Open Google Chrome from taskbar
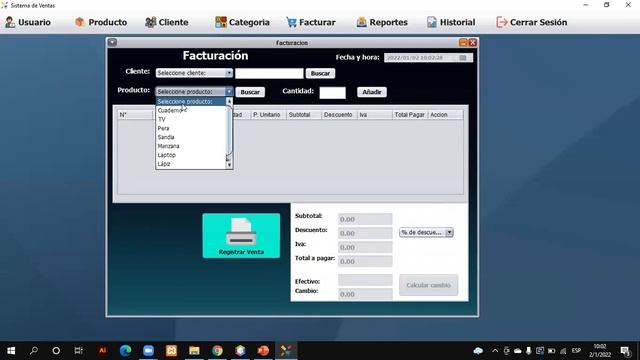Screen dimensions: 640x360 218,351
